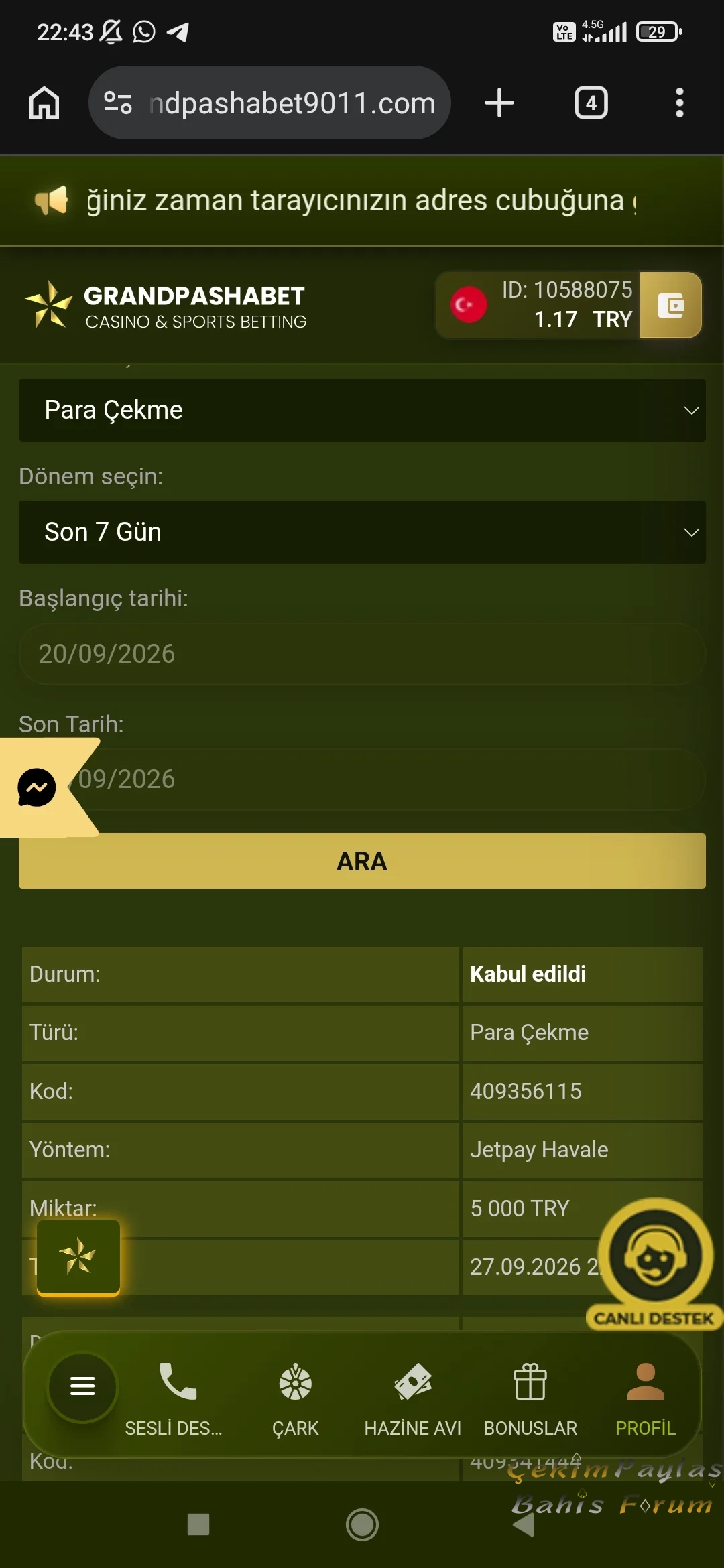
Task: Tap the Sesli Destek phone icon
Action: 177,1382
